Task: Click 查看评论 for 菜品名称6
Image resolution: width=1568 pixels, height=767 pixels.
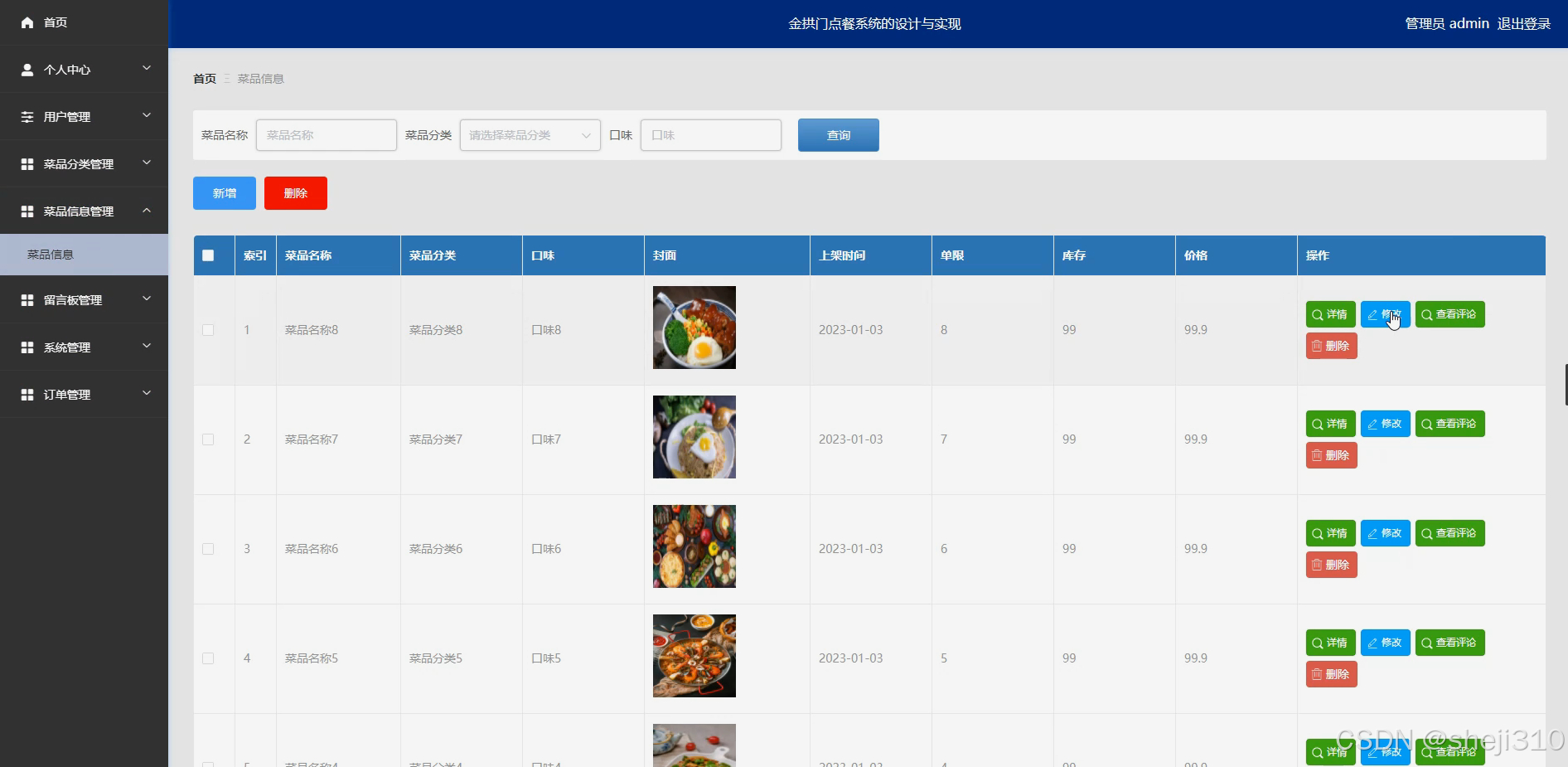Action: point(1449,533)
